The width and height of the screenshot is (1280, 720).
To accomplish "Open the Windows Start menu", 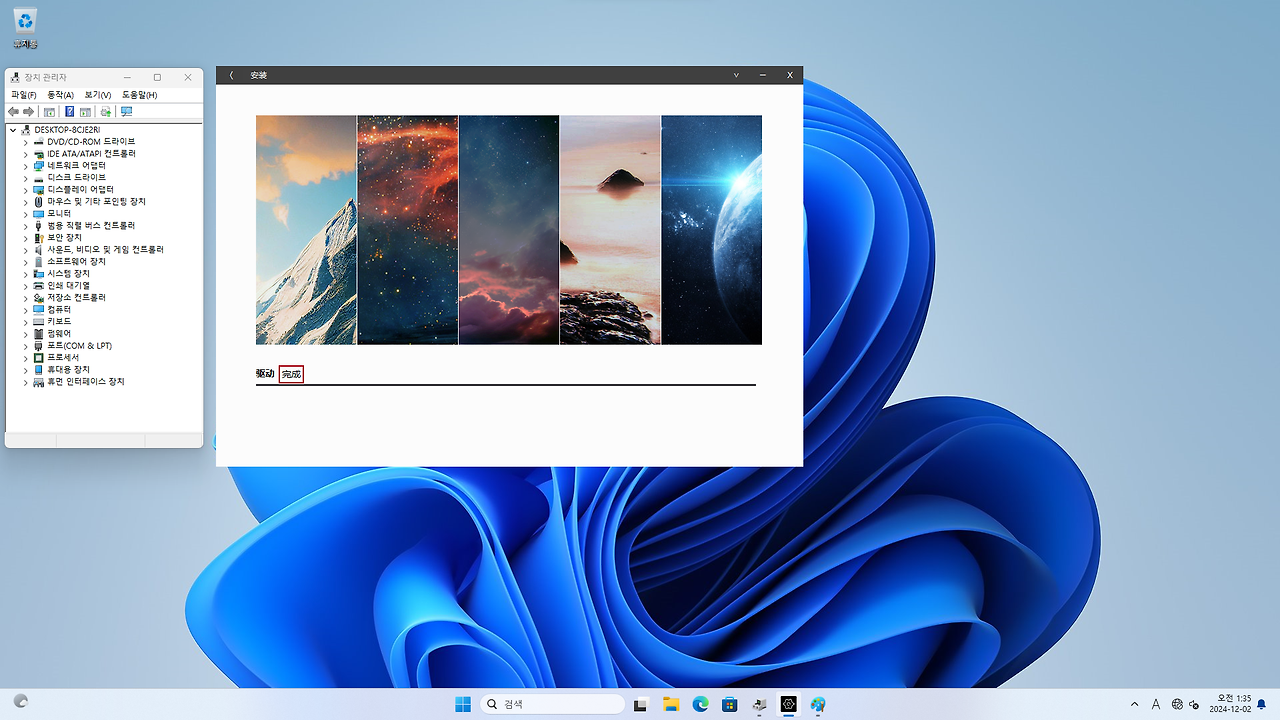I will pyautogui.click(x=463, y=704).
